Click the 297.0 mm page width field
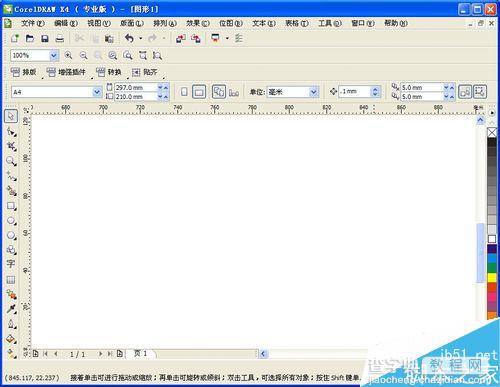 coord(135,87)
